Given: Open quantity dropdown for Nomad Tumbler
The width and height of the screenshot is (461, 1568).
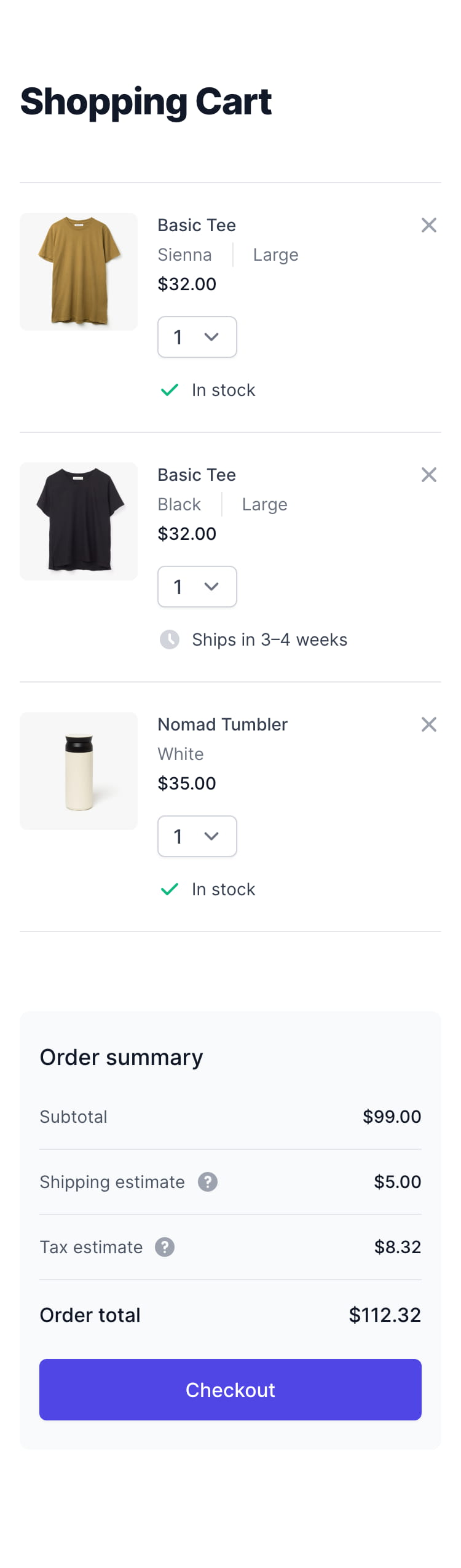Looking at the screenshot, I should click(197, 836).
